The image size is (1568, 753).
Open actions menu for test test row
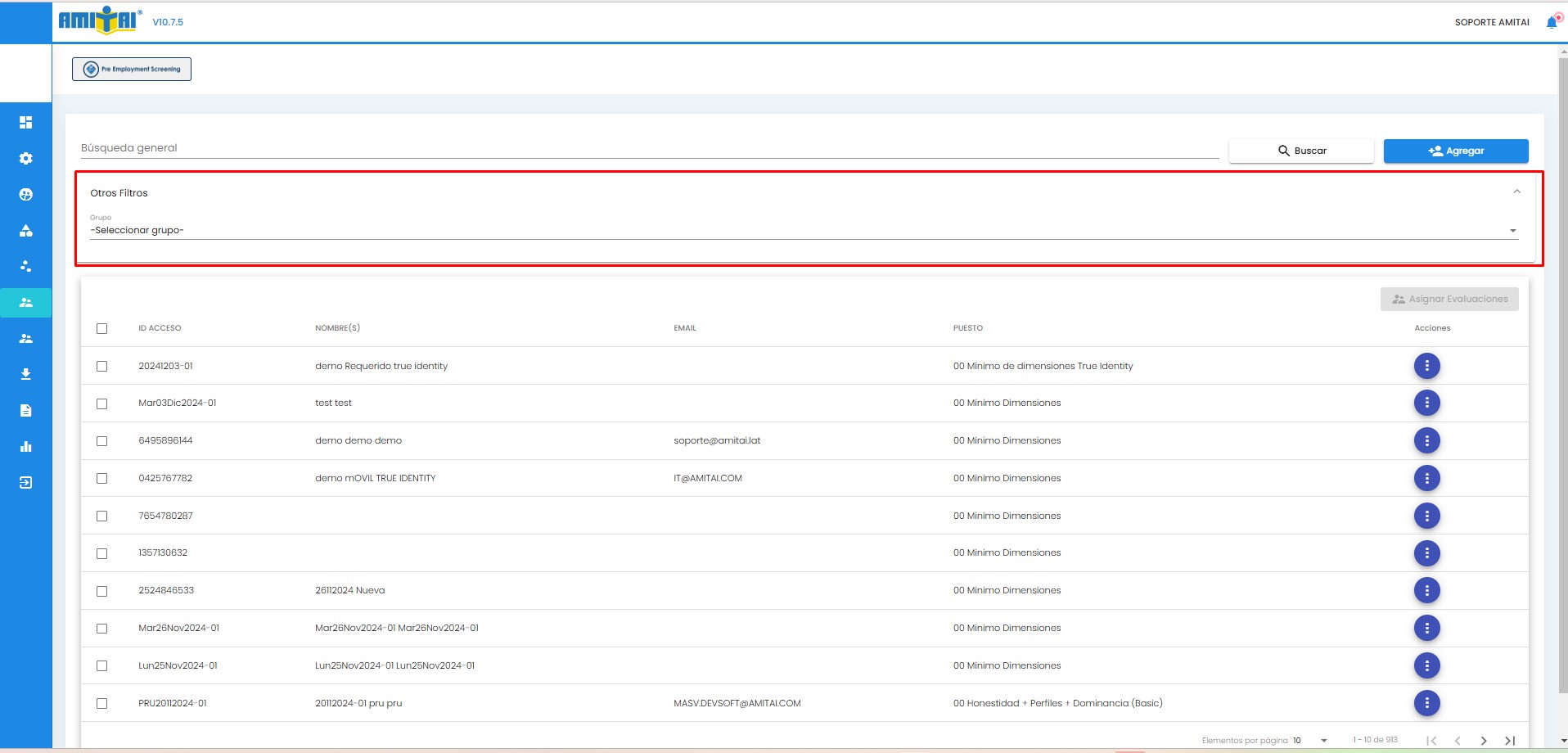[1426, 403]
